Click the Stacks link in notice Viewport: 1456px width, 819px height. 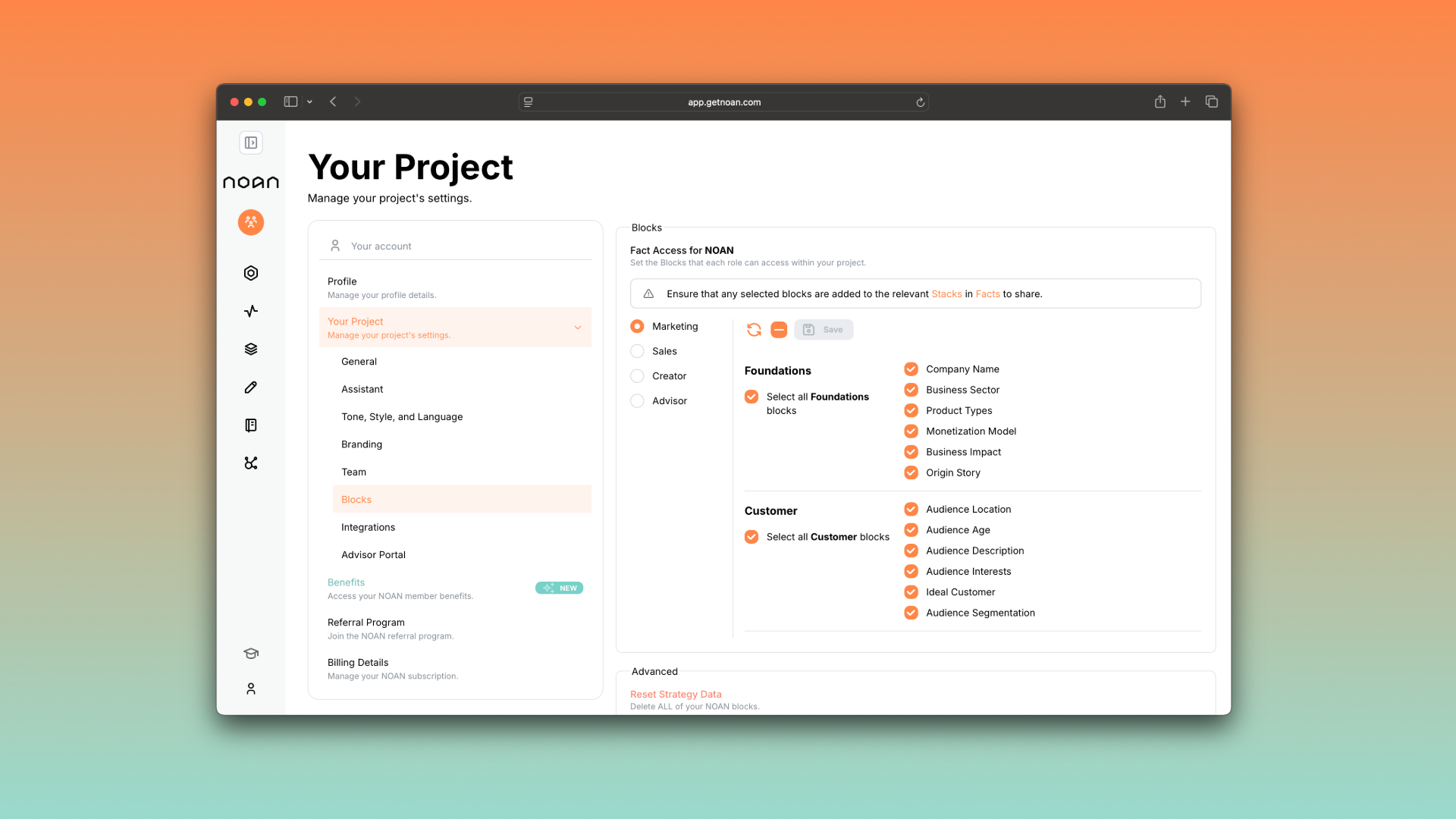946,294
